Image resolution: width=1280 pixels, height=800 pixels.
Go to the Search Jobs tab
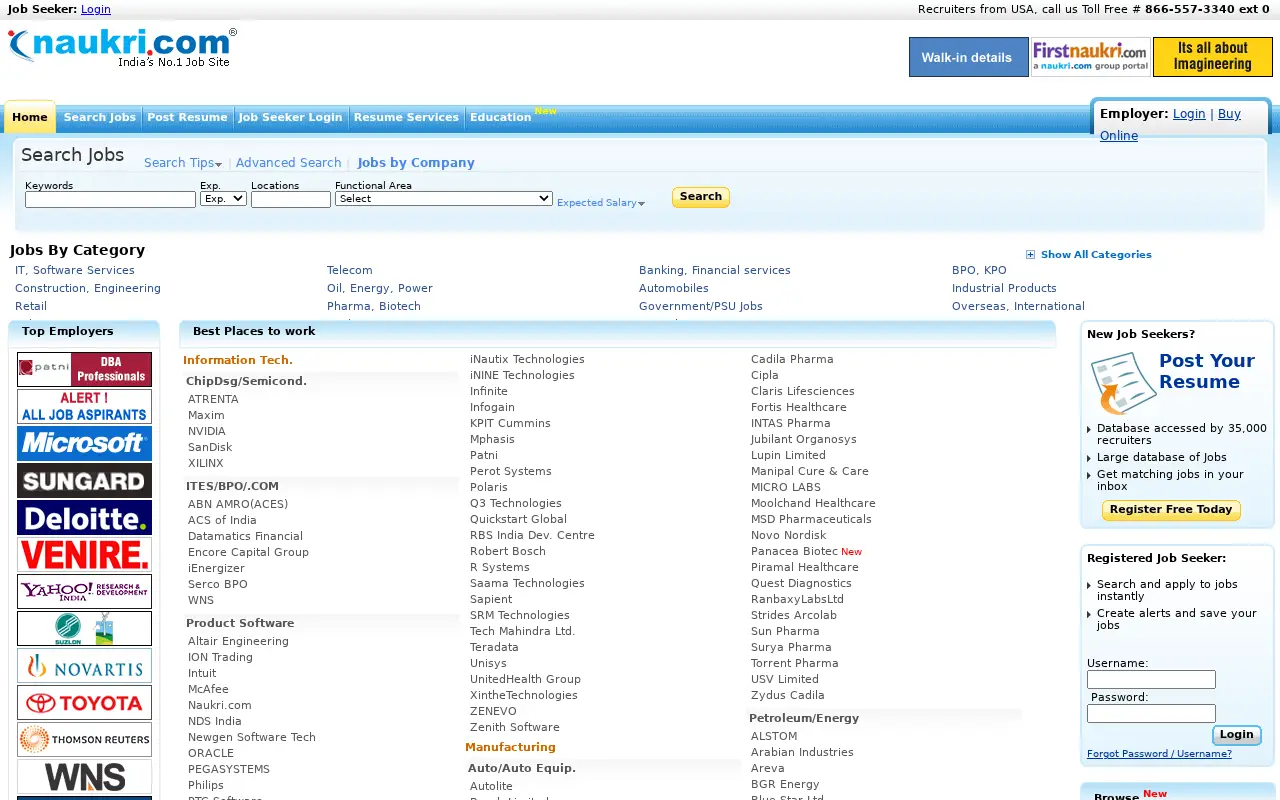(x=99, y=117)
